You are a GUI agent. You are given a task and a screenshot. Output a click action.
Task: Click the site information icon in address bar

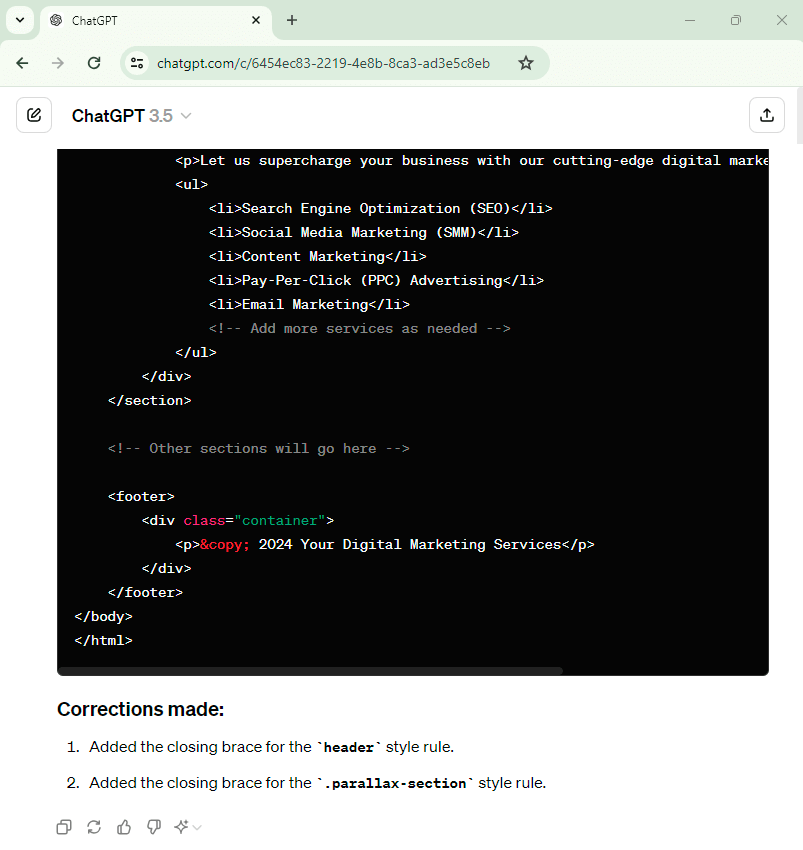tap(137, 63)
